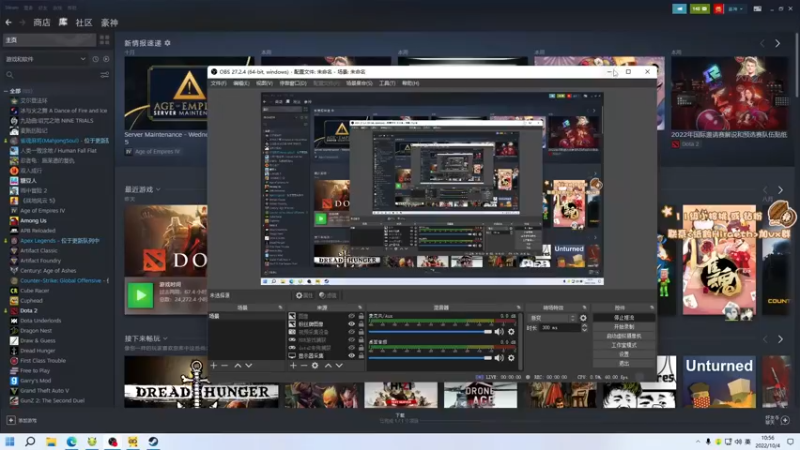The width and height of the screenshot is (800, 450).
Task: Move scene up in OBS scenes panel
Action: pos(238,365)
